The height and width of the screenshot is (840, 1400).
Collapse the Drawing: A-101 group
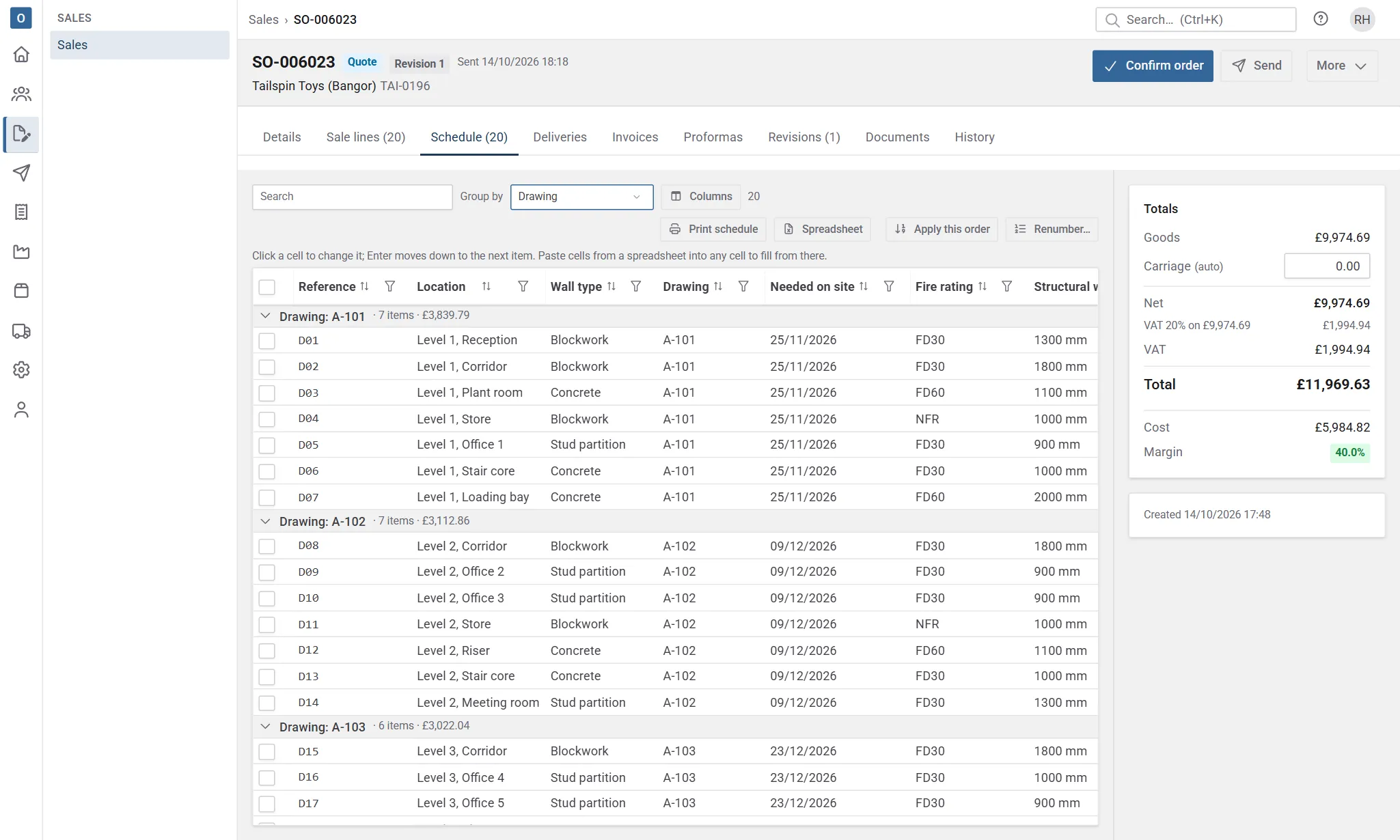[265, 316]
